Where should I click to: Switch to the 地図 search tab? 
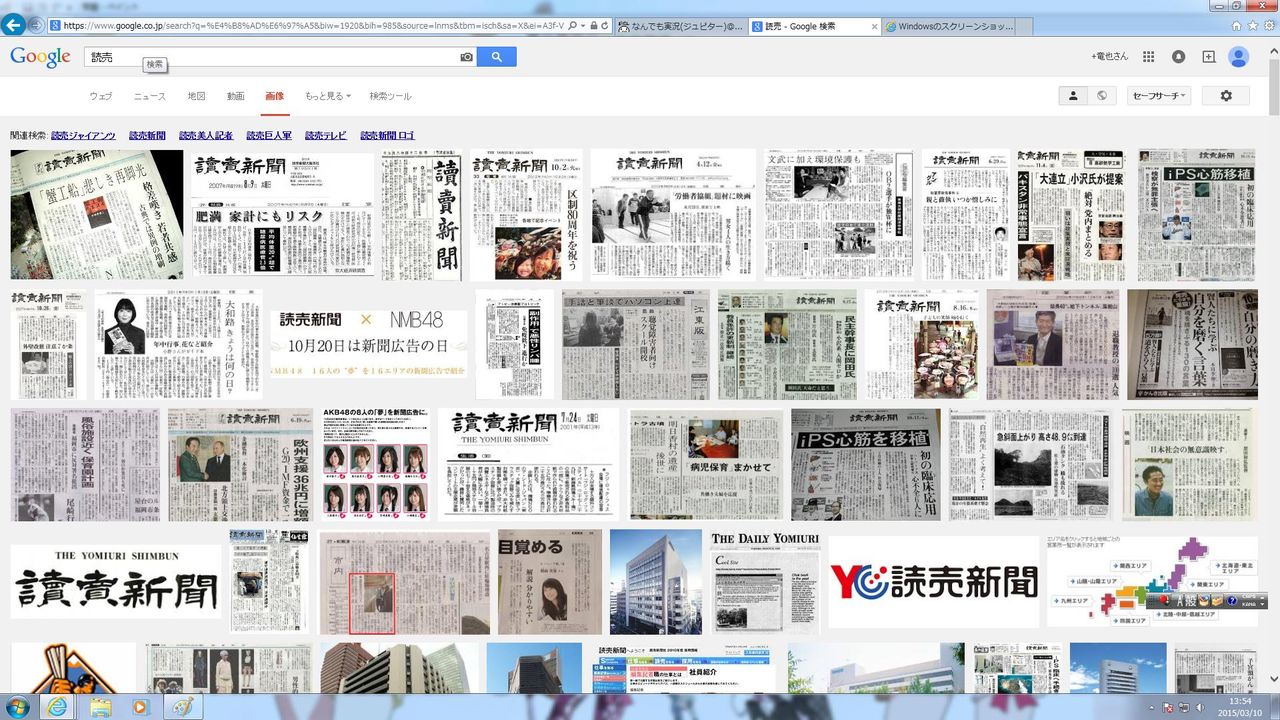pos(196,96)
